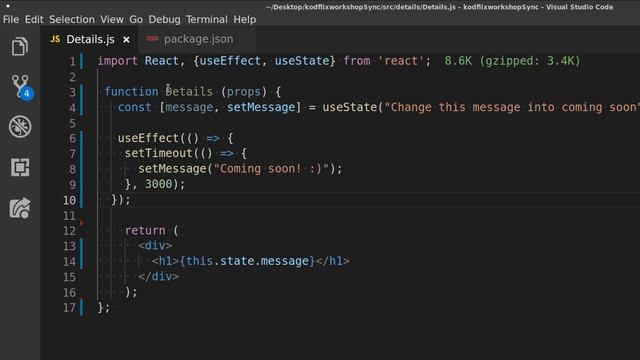Select the Details.js editor tab
Viewport: 640px width, 360px height.
coord(90,40)
